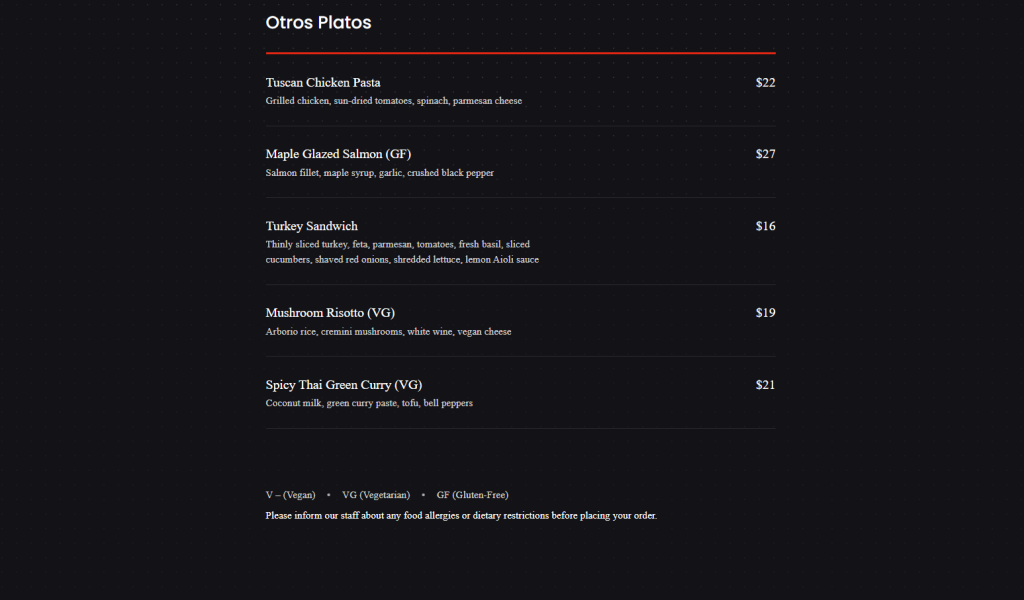Click the grilled chicken, sun-dried tomatoes description
1024x600 pixels.
[394, 101]
